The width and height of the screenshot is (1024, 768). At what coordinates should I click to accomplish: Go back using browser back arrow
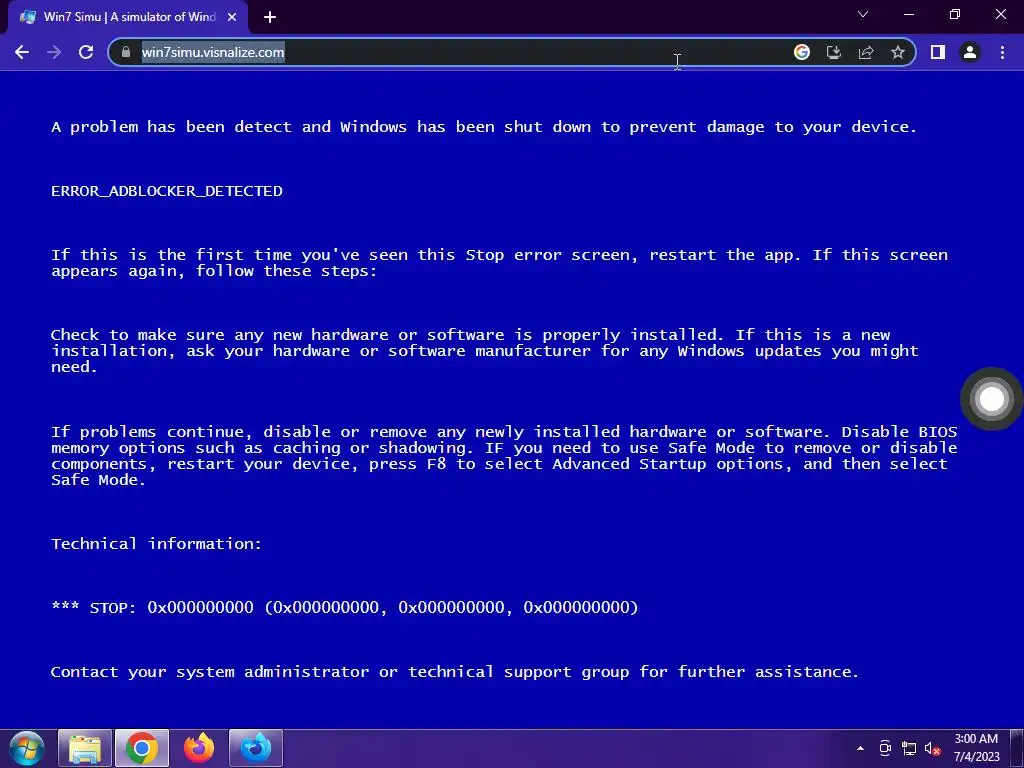[22, 52]
